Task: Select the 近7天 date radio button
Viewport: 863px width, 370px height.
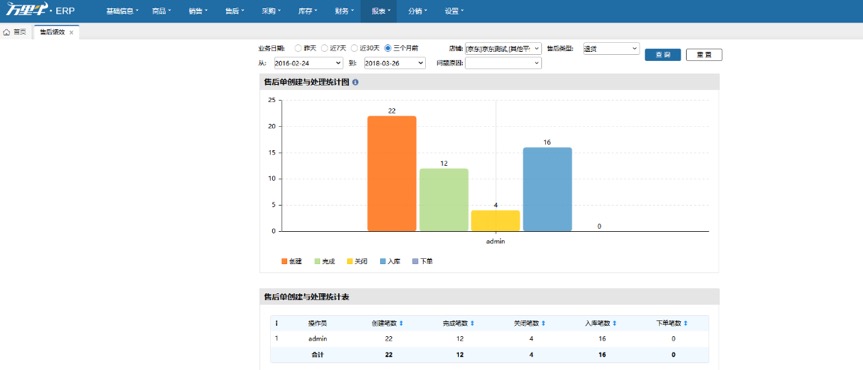Action: point(325,48)
